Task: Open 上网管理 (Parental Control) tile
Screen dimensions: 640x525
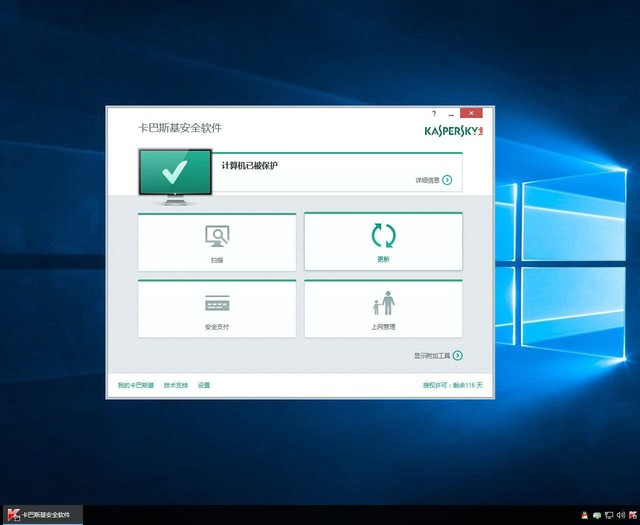Action: 383,309
